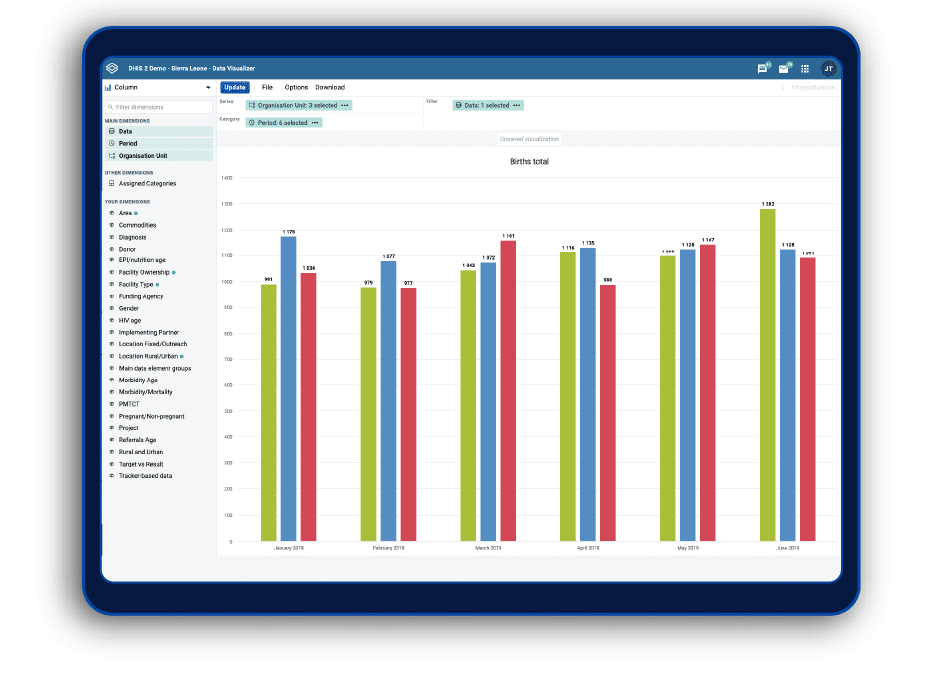Open the apps grid menu icon
This screenshot has width=938, height=681.
805,69
